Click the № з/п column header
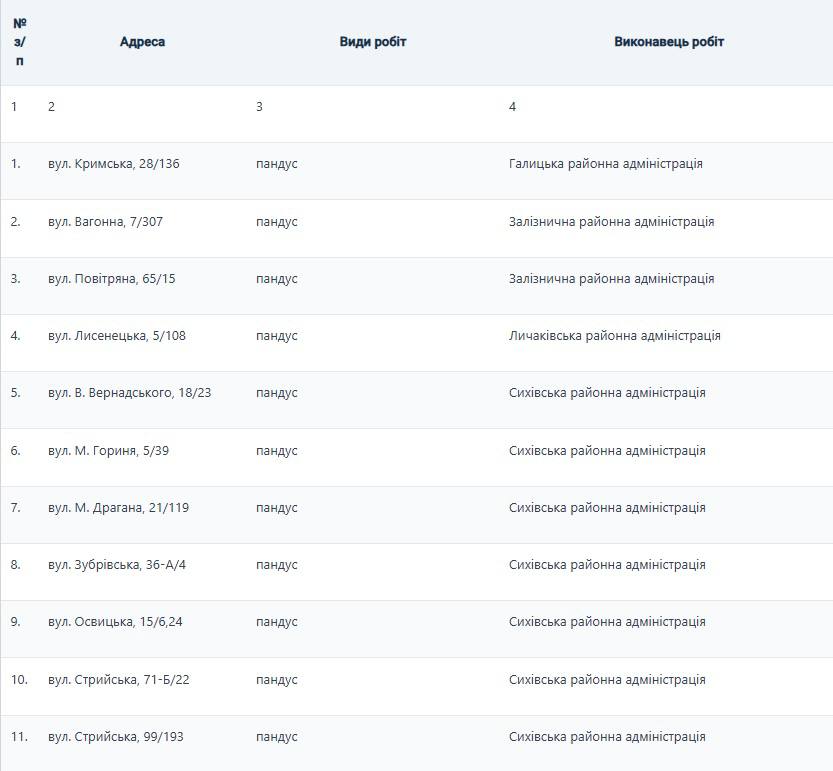 pos(20,42)
